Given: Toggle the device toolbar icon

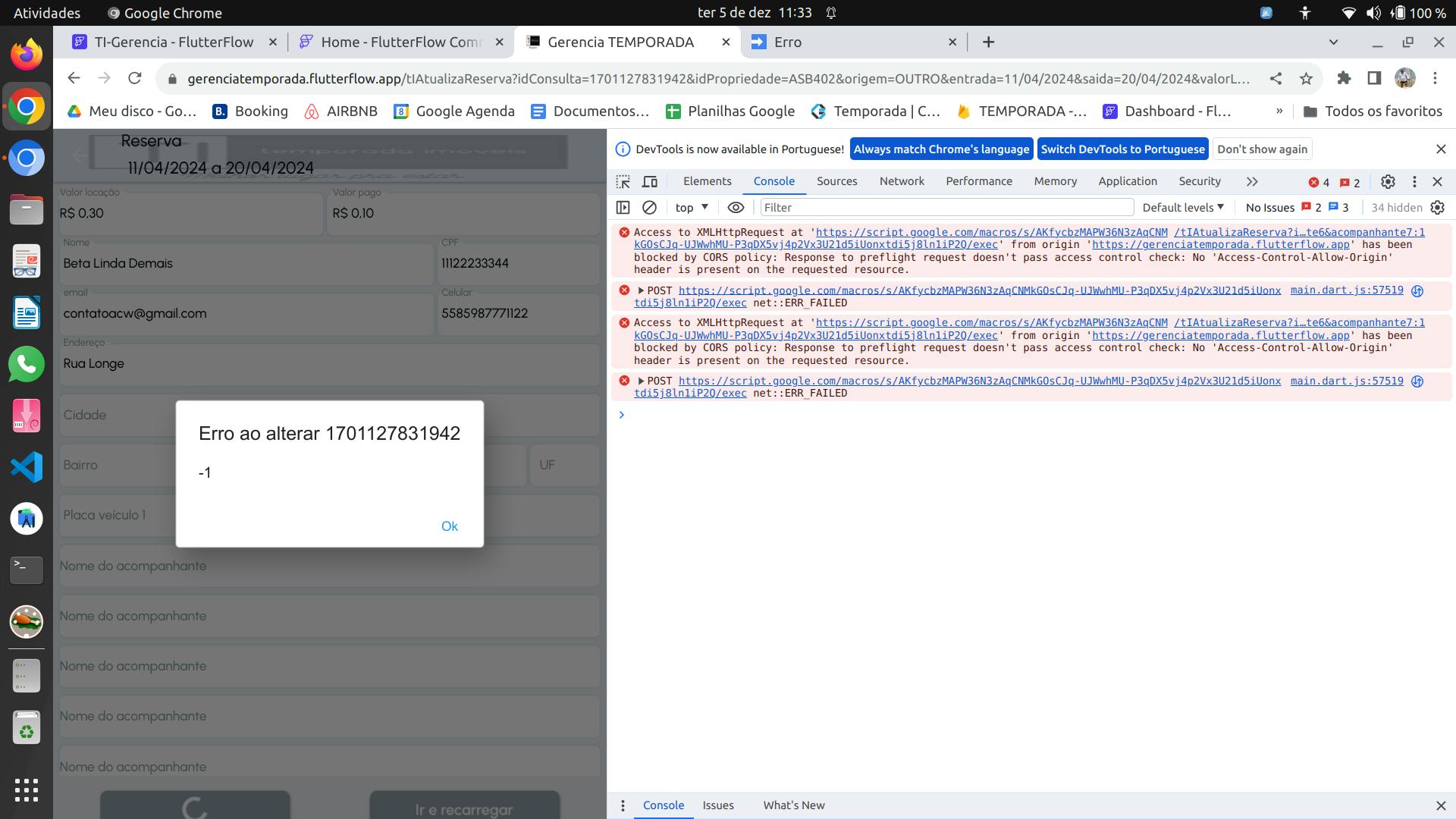Looking at the screenshot, I should (650, 182).
